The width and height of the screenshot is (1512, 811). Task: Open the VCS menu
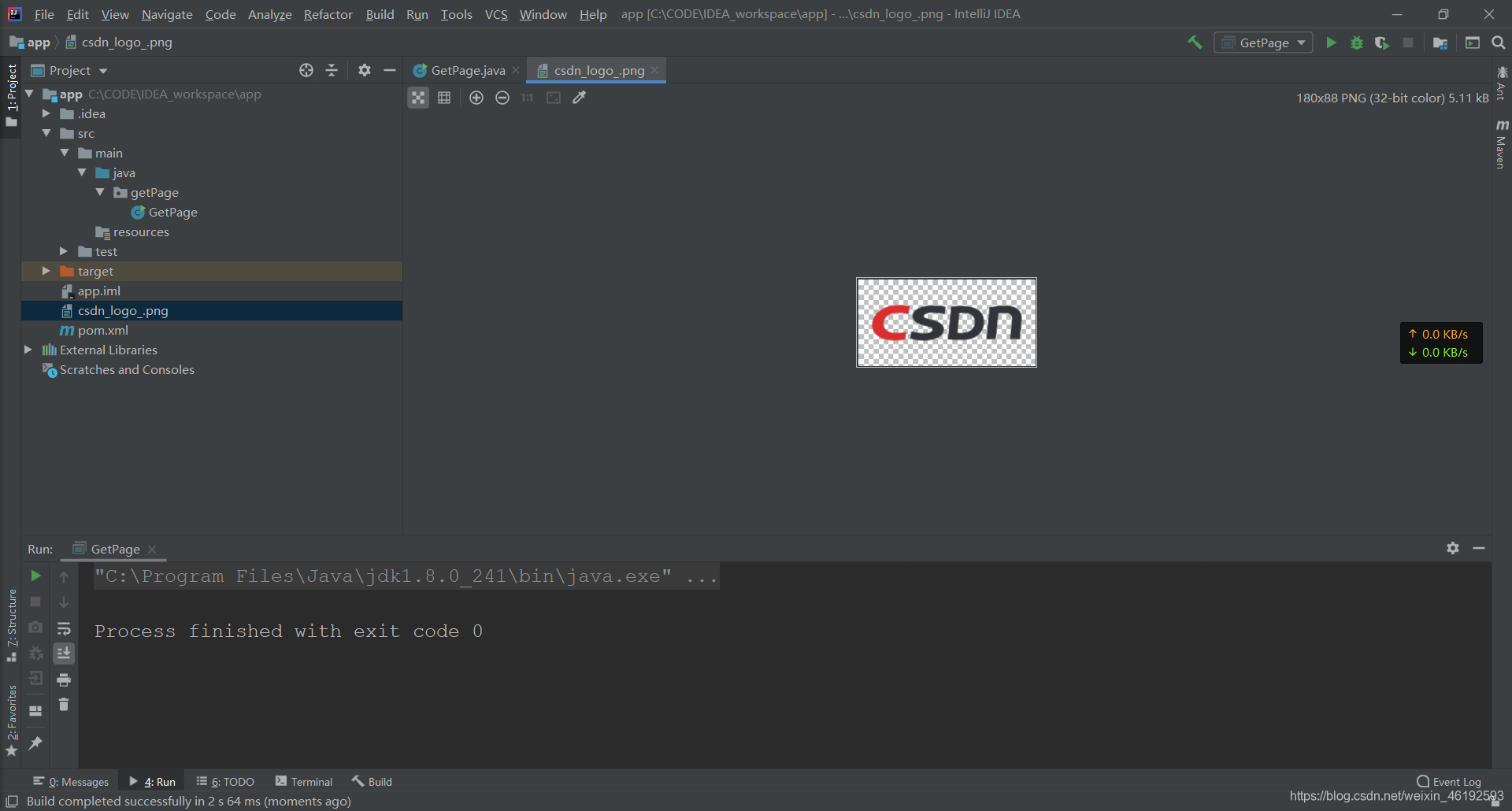[x=496, y=14]
